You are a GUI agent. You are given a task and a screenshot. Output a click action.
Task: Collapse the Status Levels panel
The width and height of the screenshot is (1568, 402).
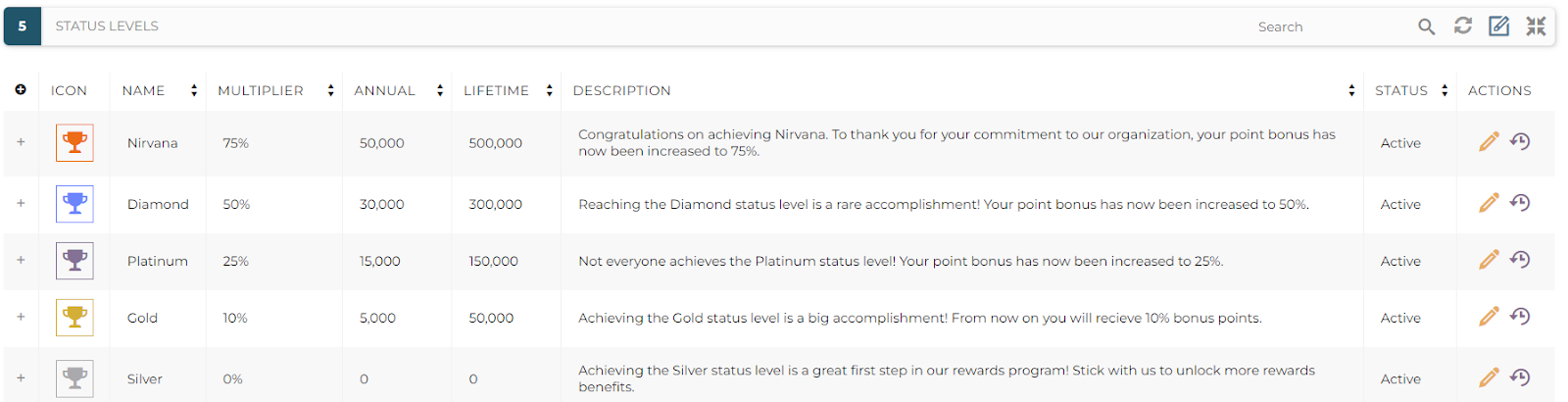1535,26
